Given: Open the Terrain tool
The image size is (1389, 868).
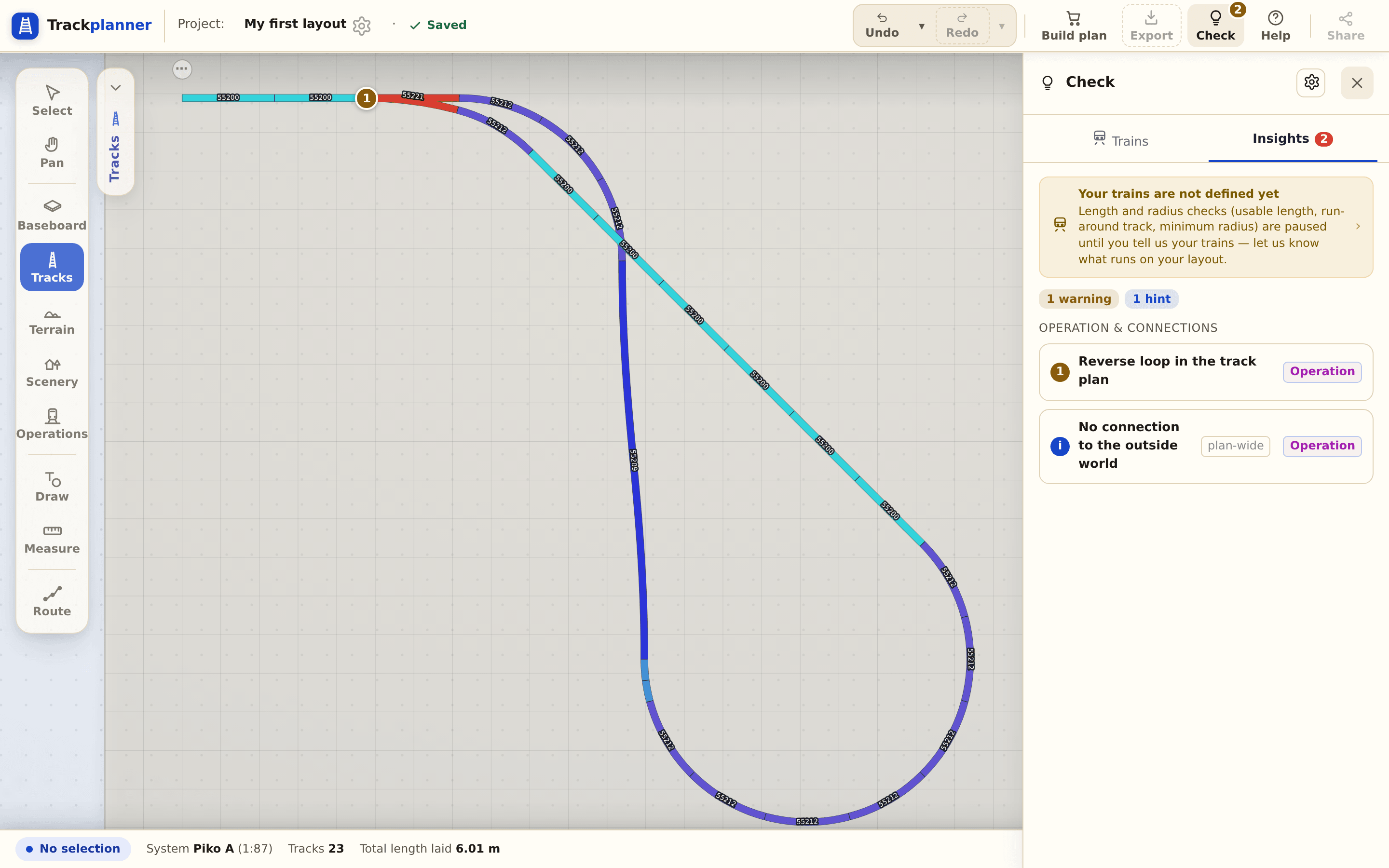Looking at the screenshot, I should 52,319.
